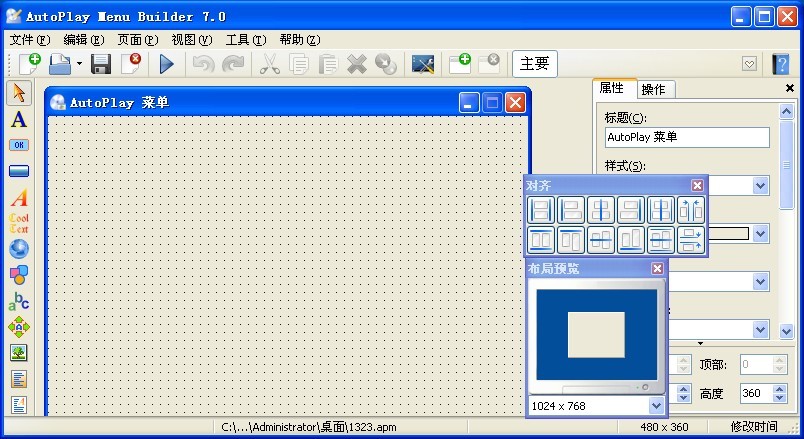This screenshot has height=439, width=804.
Task: Select the blue letter A text tool
Action: click(x=19, y=120)
